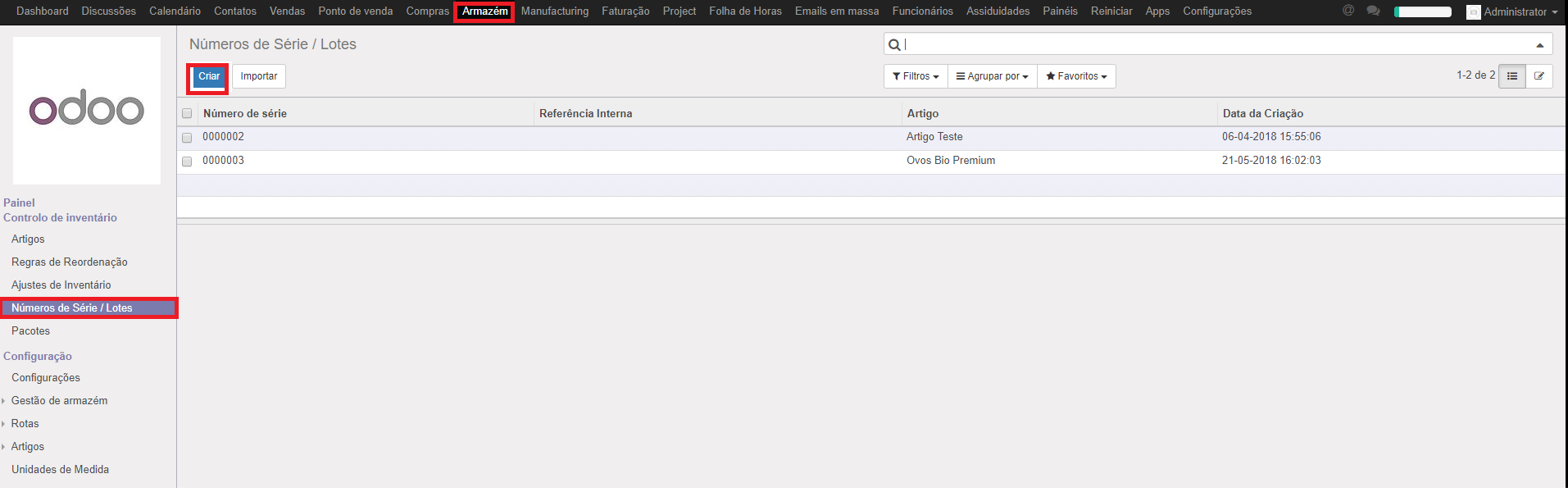The height and width of the screenshot is (492, 1568).
Task: Click the Odoo logo image
Action: tap(87, 110)
